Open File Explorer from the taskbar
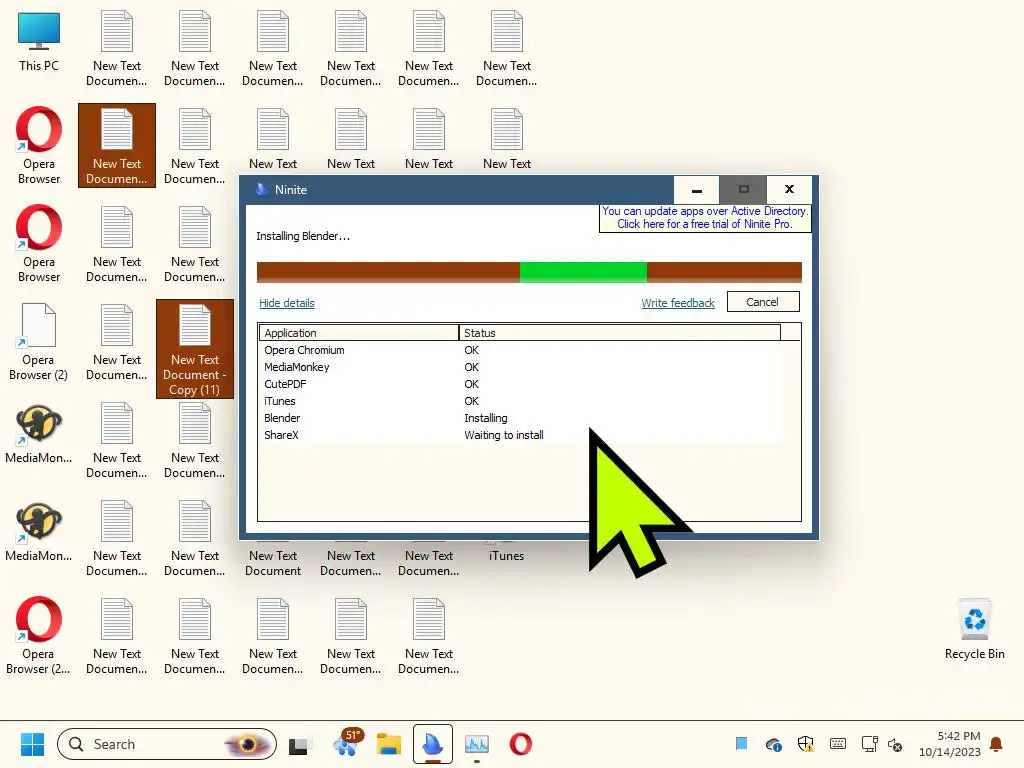This screenshot has height=768, width=1024. [389, 744]
